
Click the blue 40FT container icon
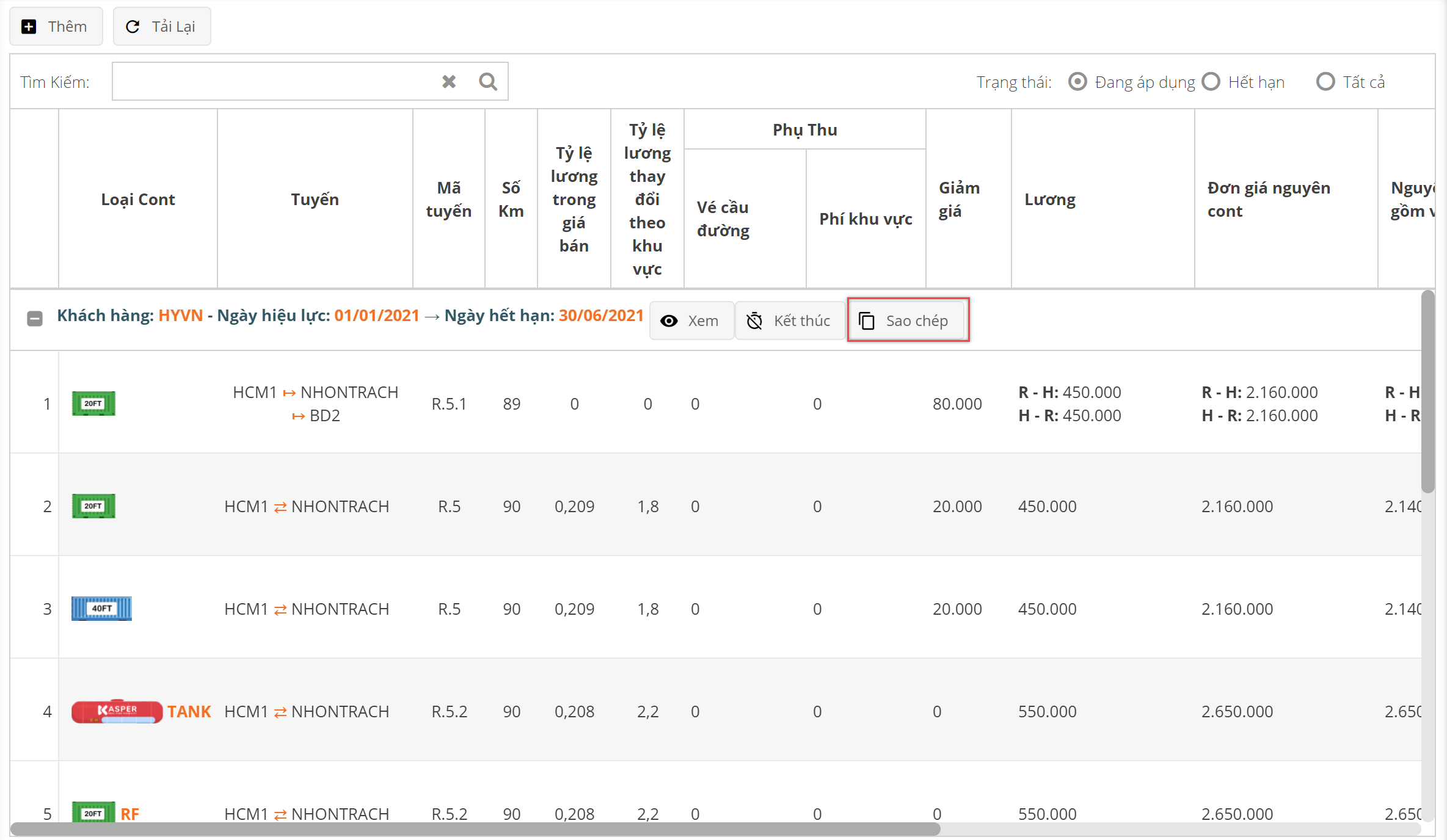[x=101, y=609]
